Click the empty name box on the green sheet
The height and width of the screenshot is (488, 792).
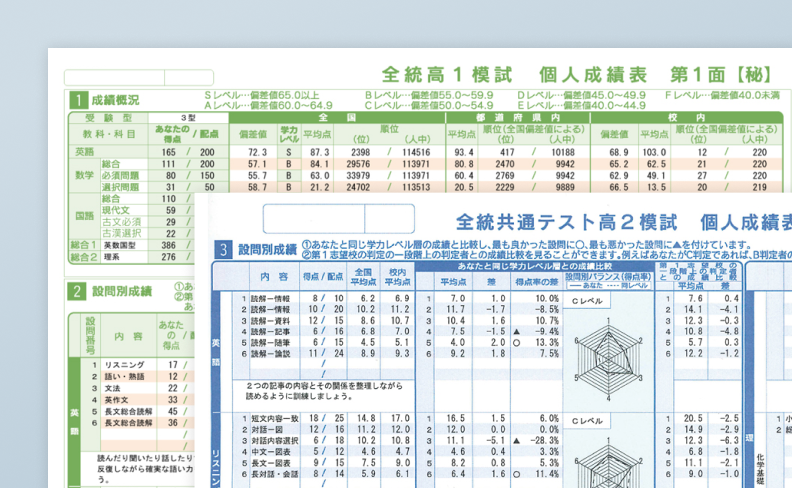point(139,78)
